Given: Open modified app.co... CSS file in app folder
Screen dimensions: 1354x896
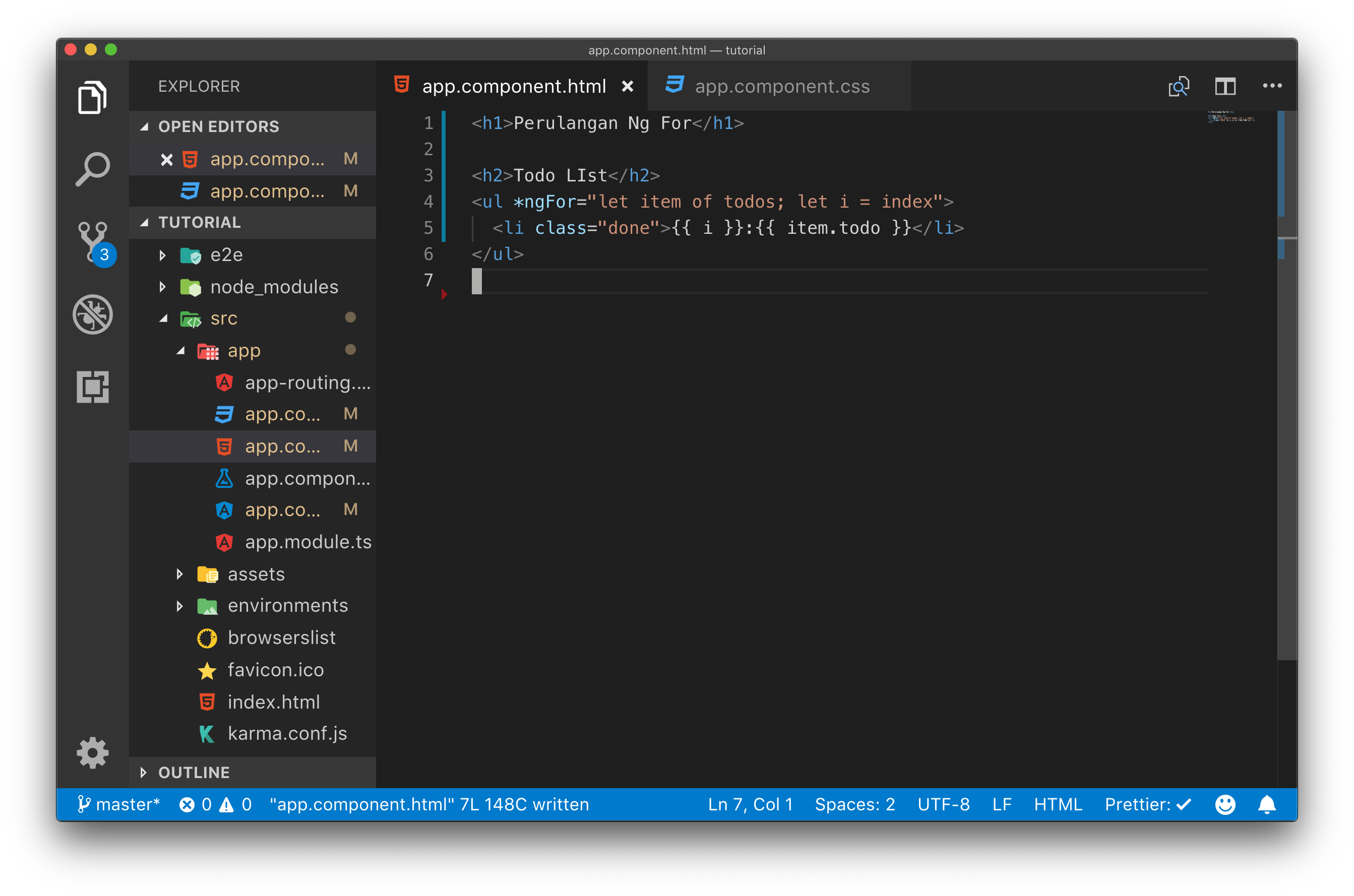Looking at the screenshot, I should tap(253, 414).
